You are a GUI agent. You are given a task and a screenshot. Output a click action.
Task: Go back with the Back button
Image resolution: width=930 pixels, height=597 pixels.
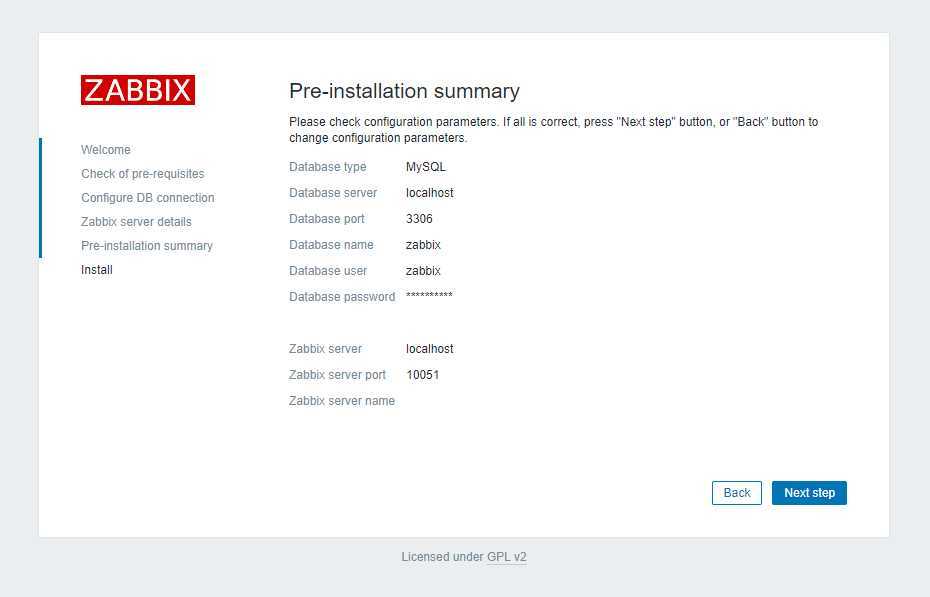click(x=737, y=493)
